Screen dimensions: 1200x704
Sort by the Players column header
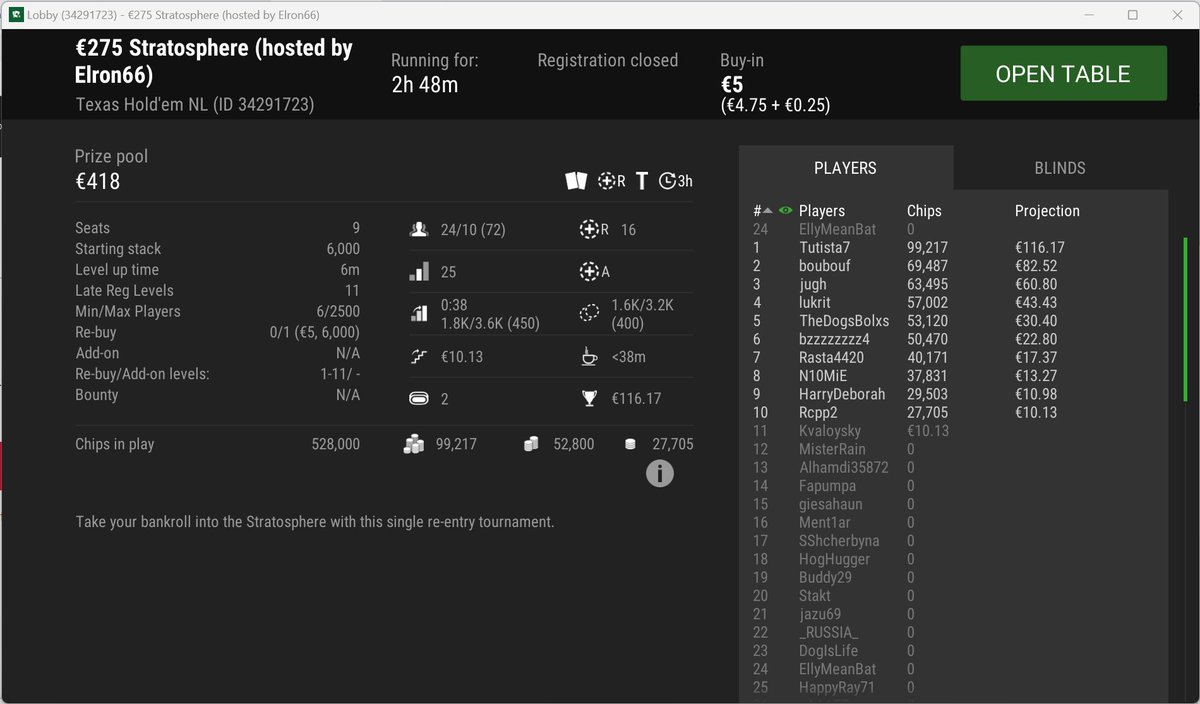pyautogui.click(x=822, y=211)
